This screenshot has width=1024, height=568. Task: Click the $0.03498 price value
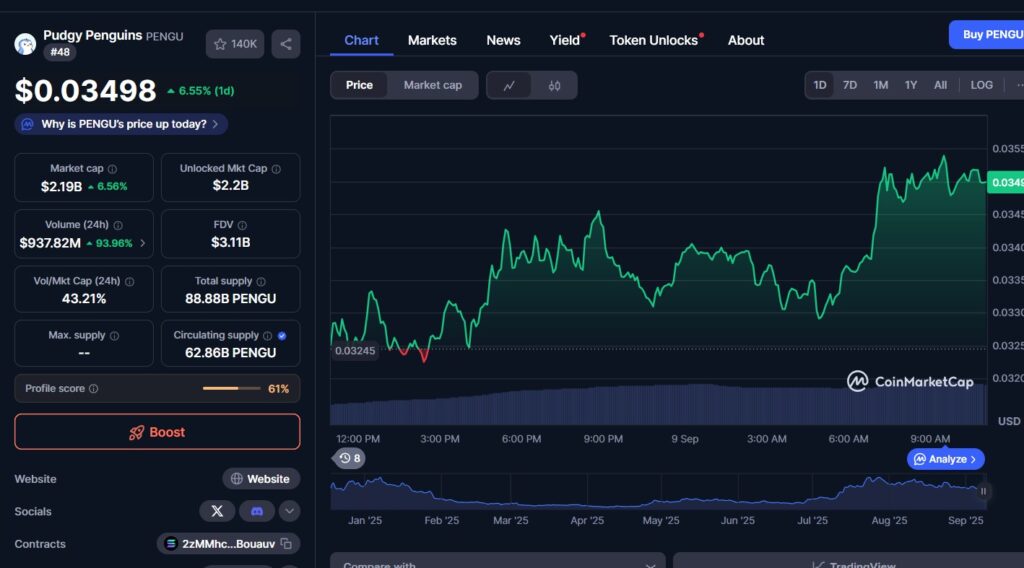click(x=86, y=91)
